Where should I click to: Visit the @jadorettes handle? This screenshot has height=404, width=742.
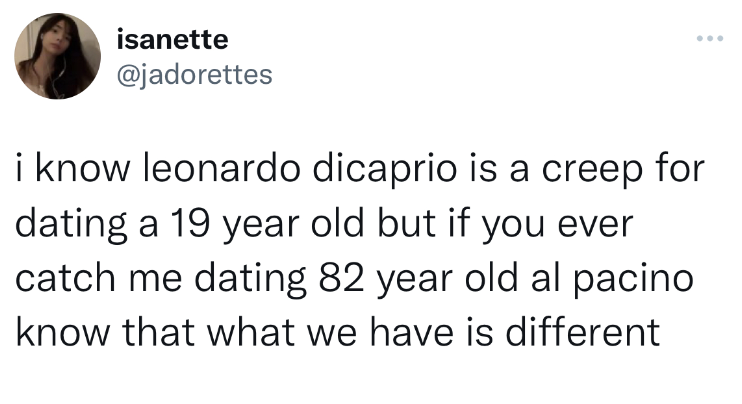[194, 75]
